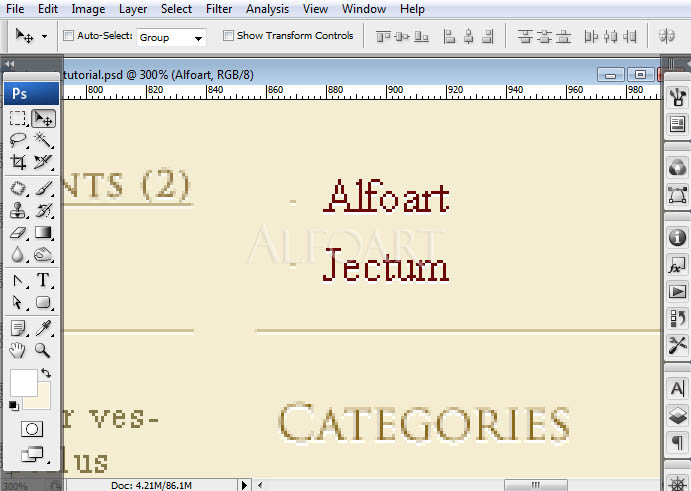The height and width of the screenshot is (491, 691).
Task: Open the Analysis menu
Action: [x=267, y=9]
